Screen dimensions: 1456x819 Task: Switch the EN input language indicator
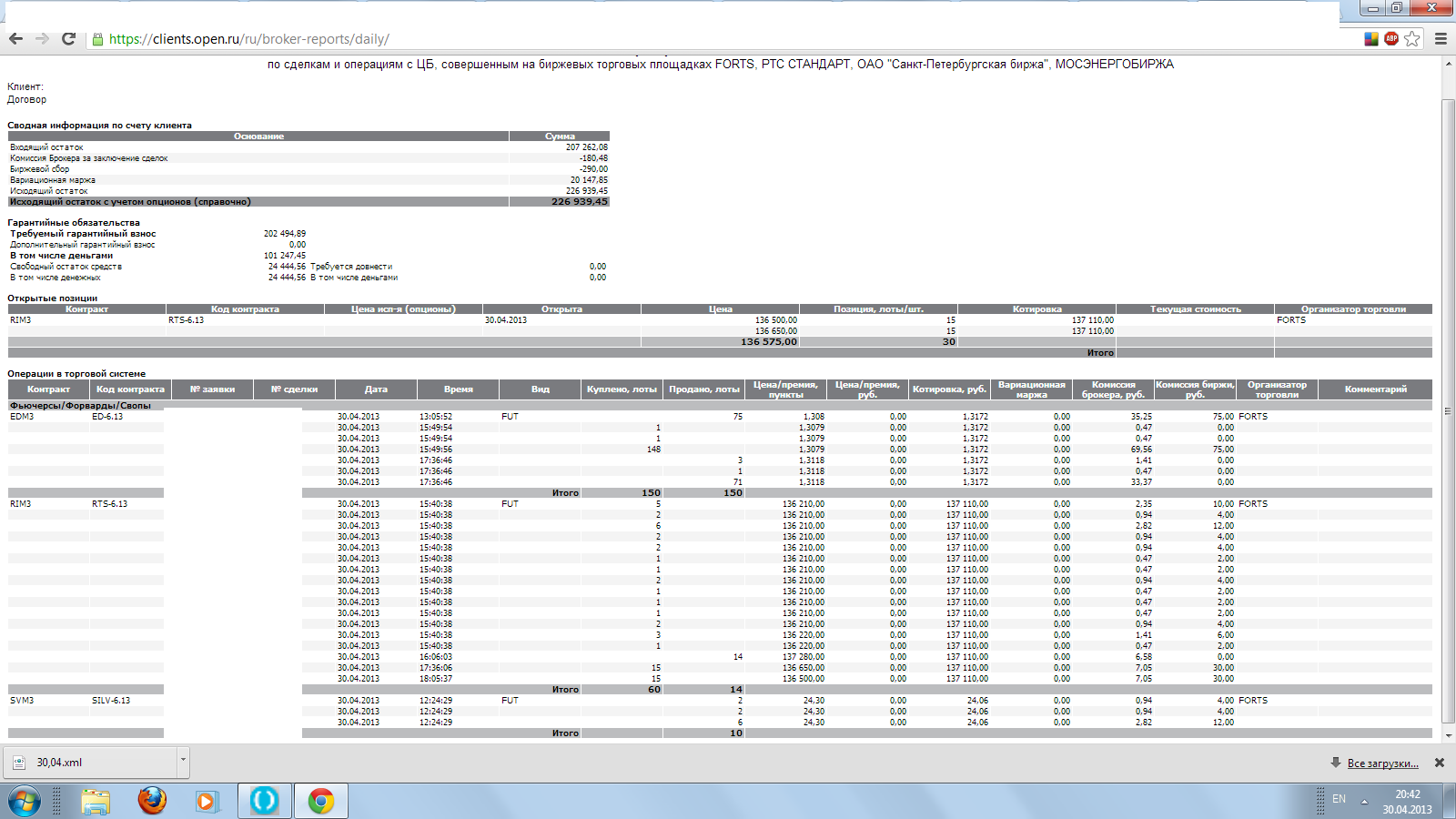pos(1339,799)
